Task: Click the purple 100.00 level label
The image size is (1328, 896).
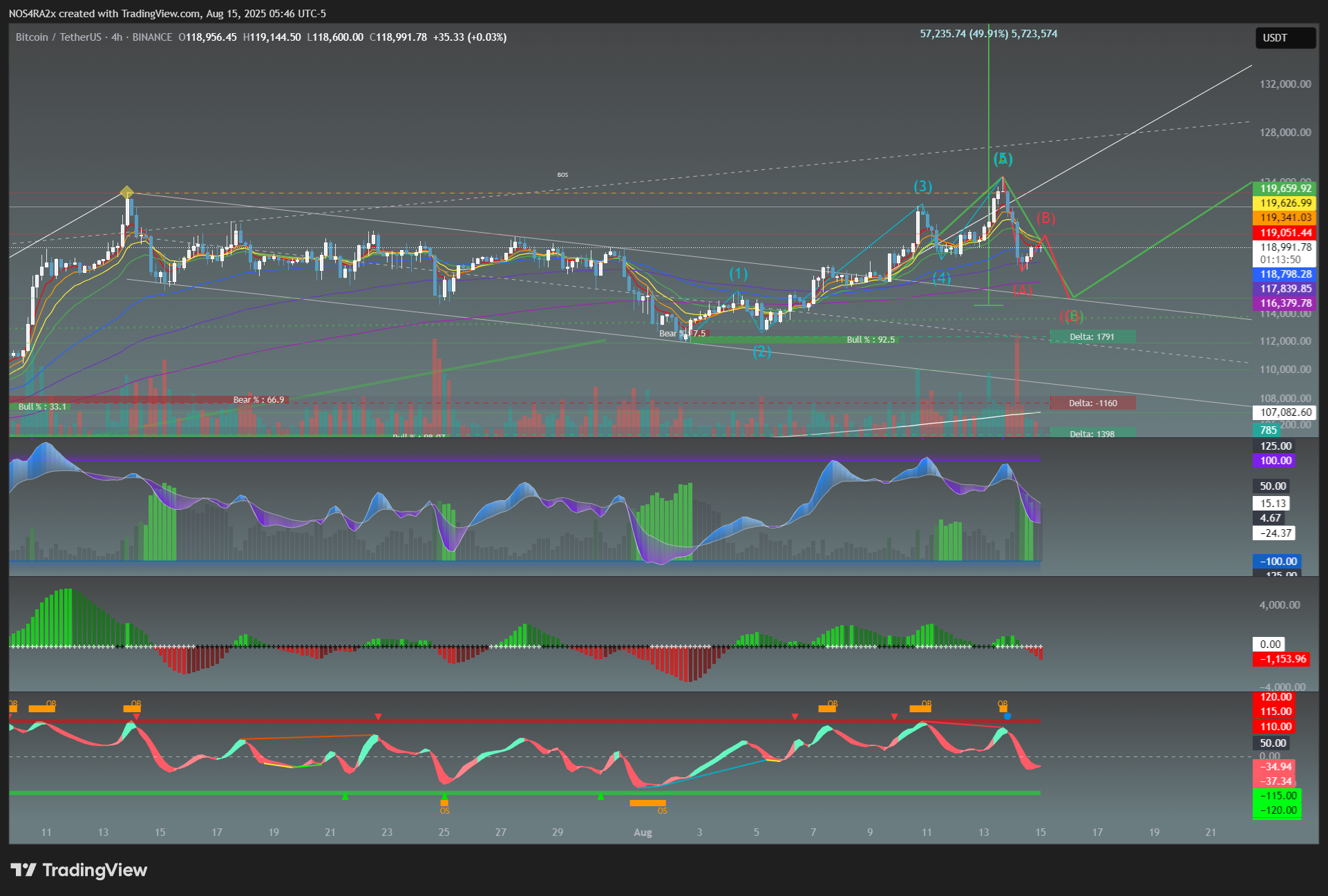Action: pyautogui.click(x=1275, y=461)
